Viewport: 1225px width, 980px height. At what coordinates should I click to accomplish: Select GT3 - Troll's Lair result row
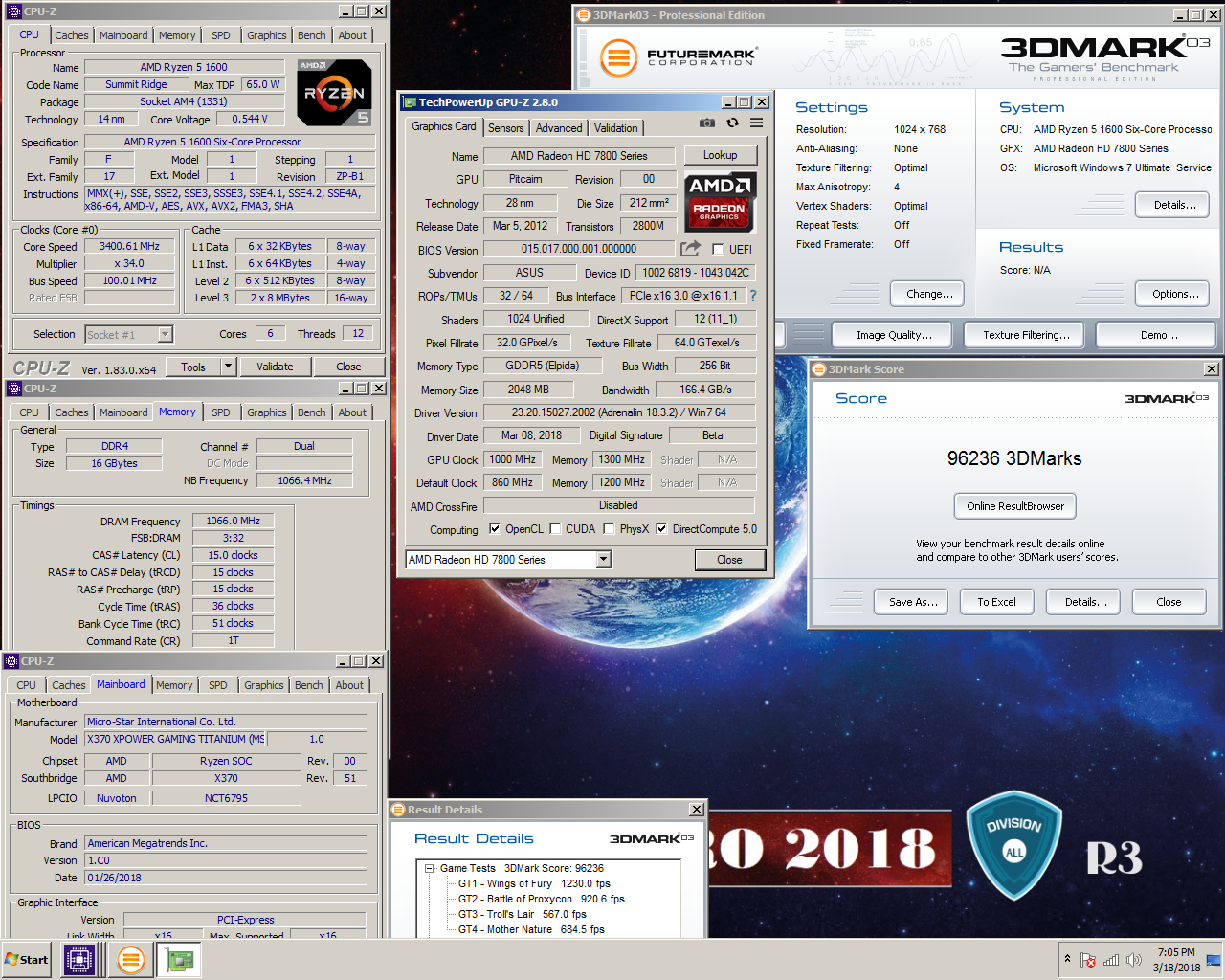point(522,914)
